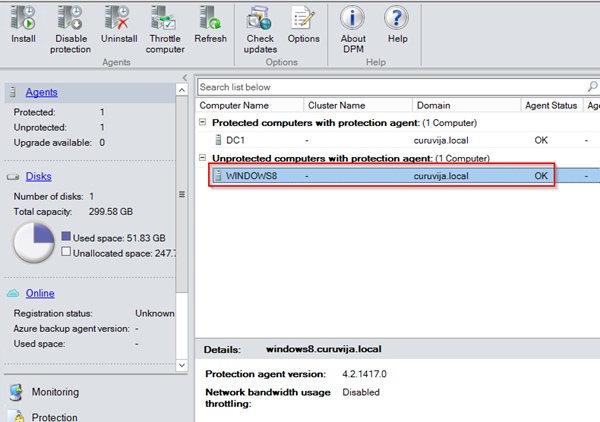Open the Online link
The width and height of the screenshot is (600, 422).
[x=40, y=293]
